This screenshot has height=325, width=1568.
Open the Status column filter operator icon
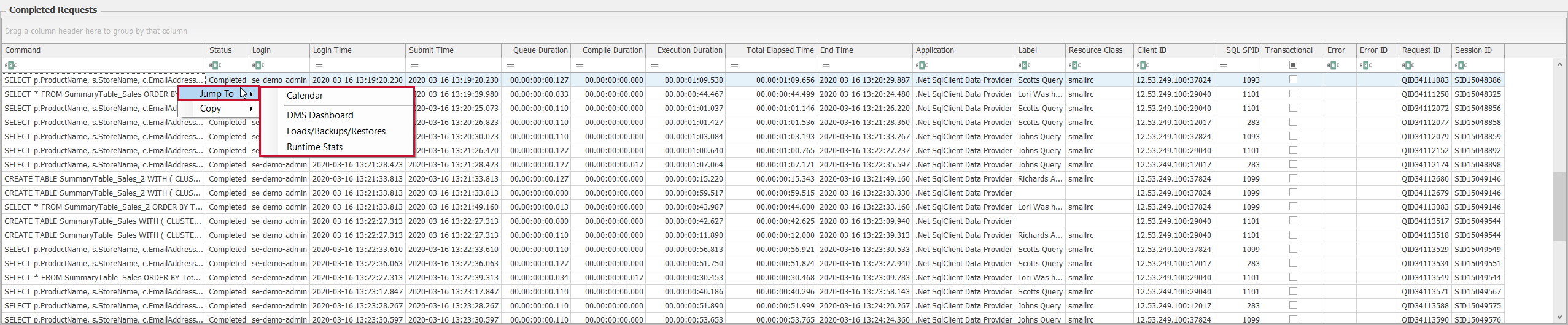point(215,65)
